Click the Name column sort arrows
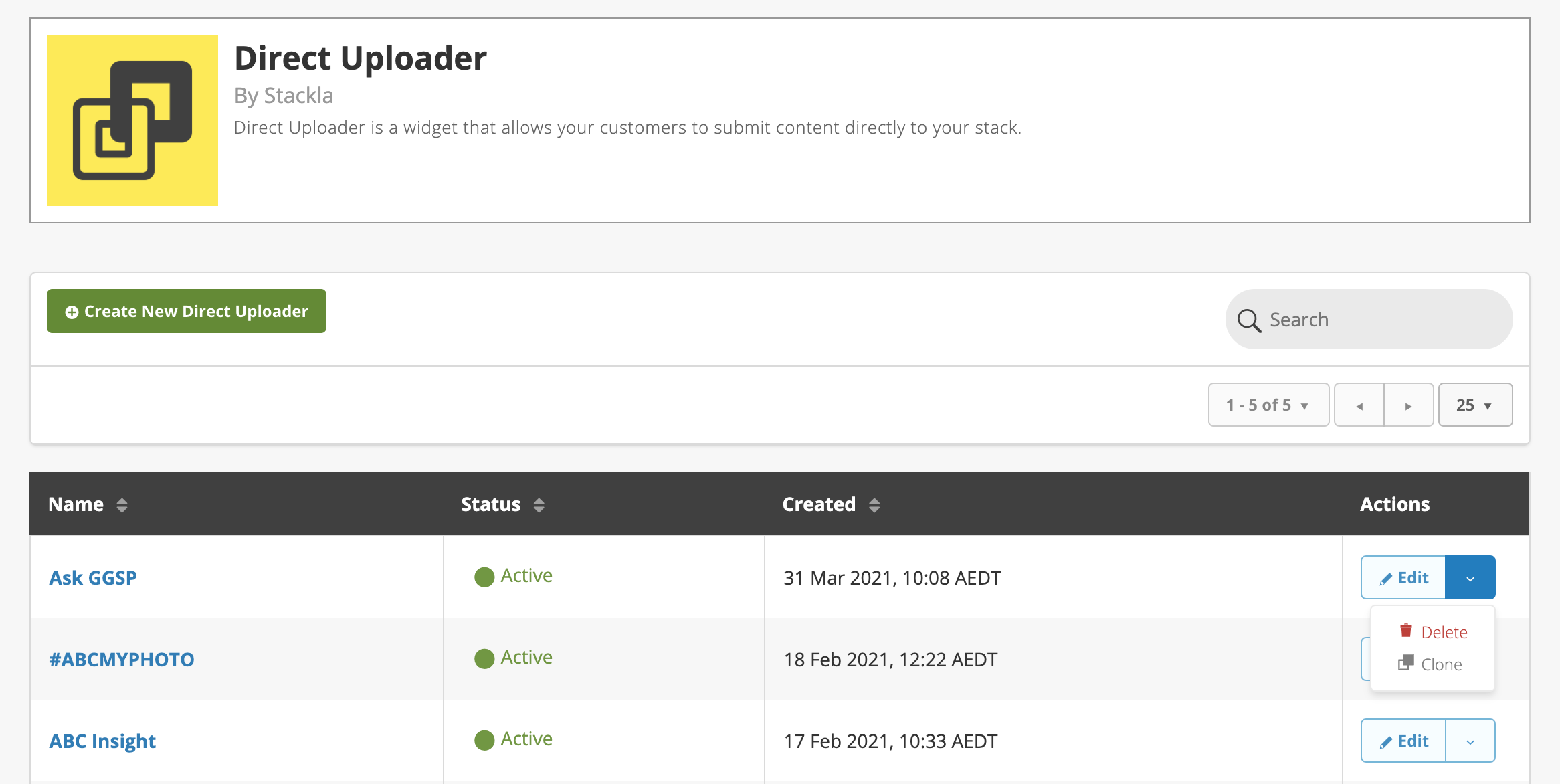The height and width of the screenshot is (784, 1560). point(122,505)
